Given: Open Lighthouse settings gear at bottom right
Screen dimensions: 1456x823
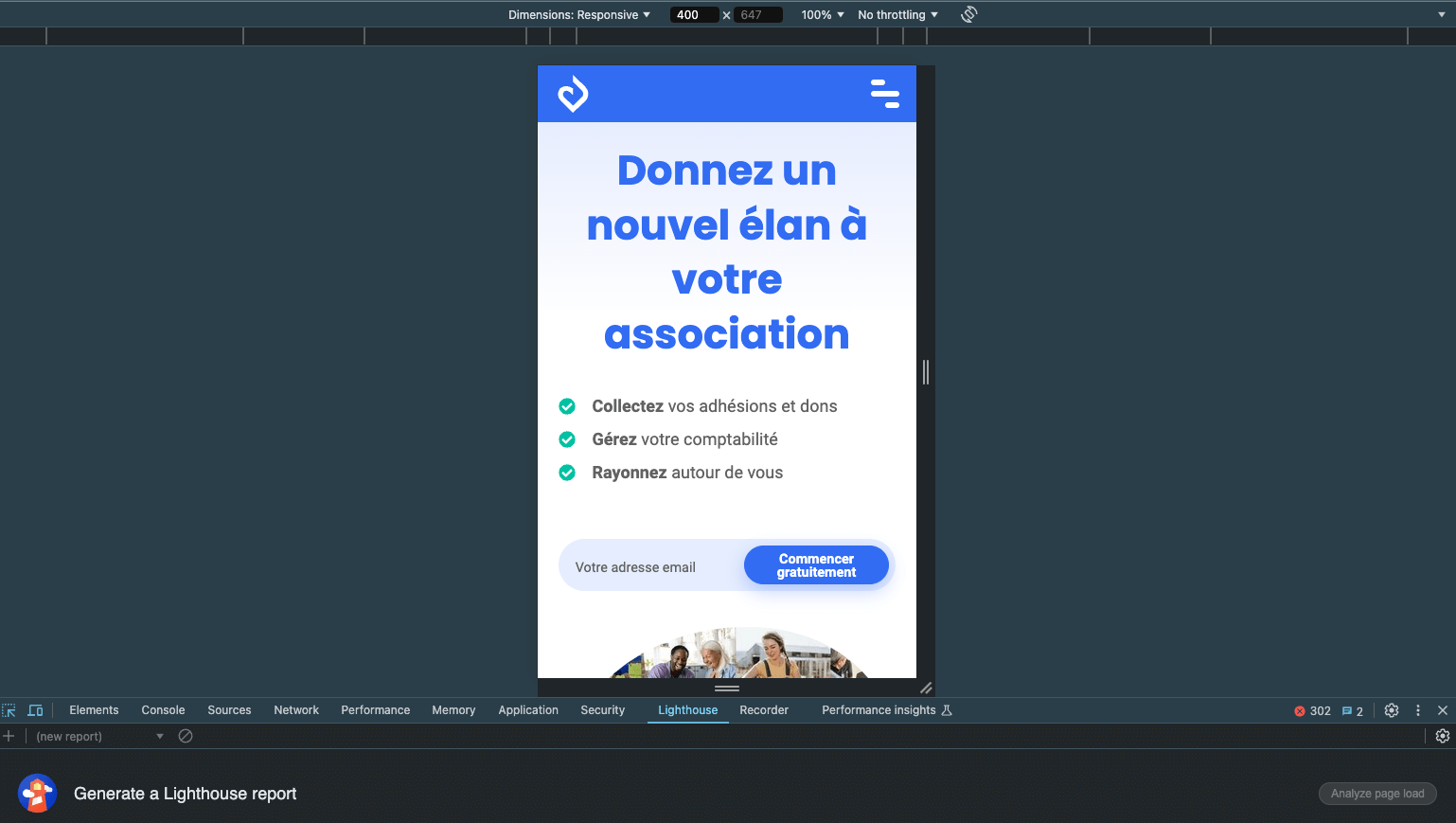Looking at the screenshot, I should point(1442,736).
